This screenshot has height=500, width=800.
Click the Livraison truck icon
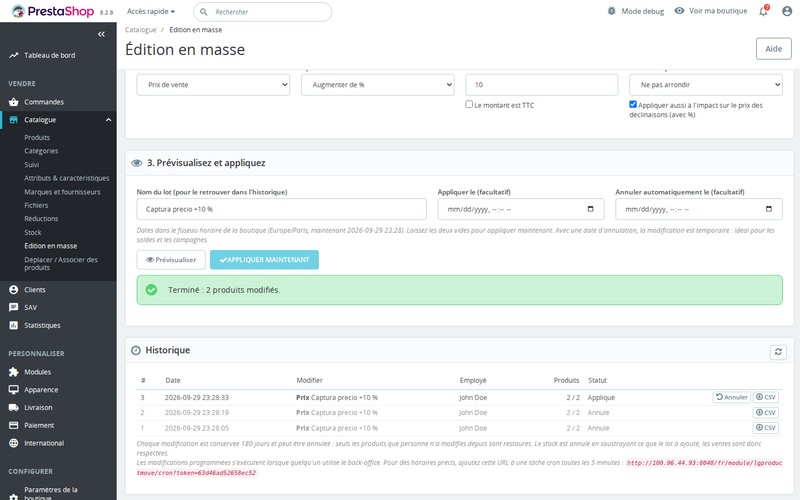[x=14, y=408]
